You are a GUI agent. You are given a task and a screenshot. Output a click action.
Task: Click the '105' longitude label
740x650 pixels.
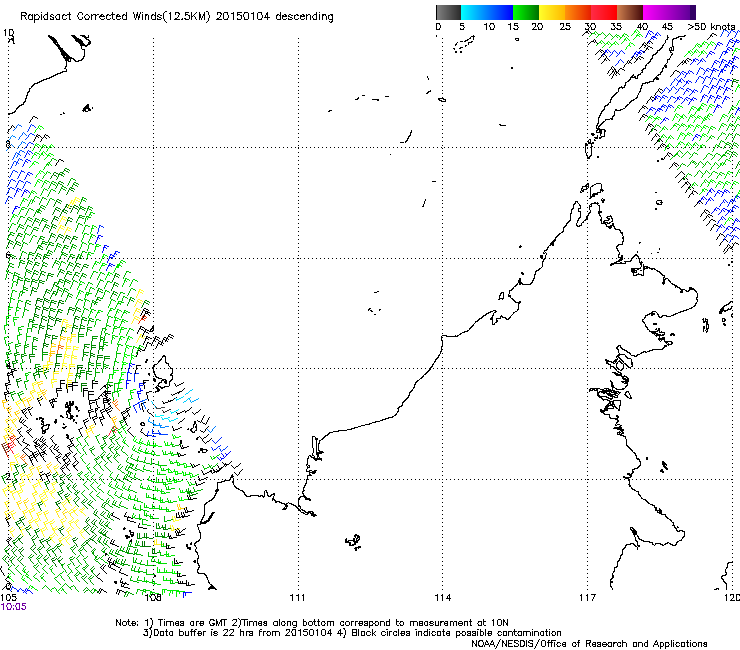pos(8,598)
